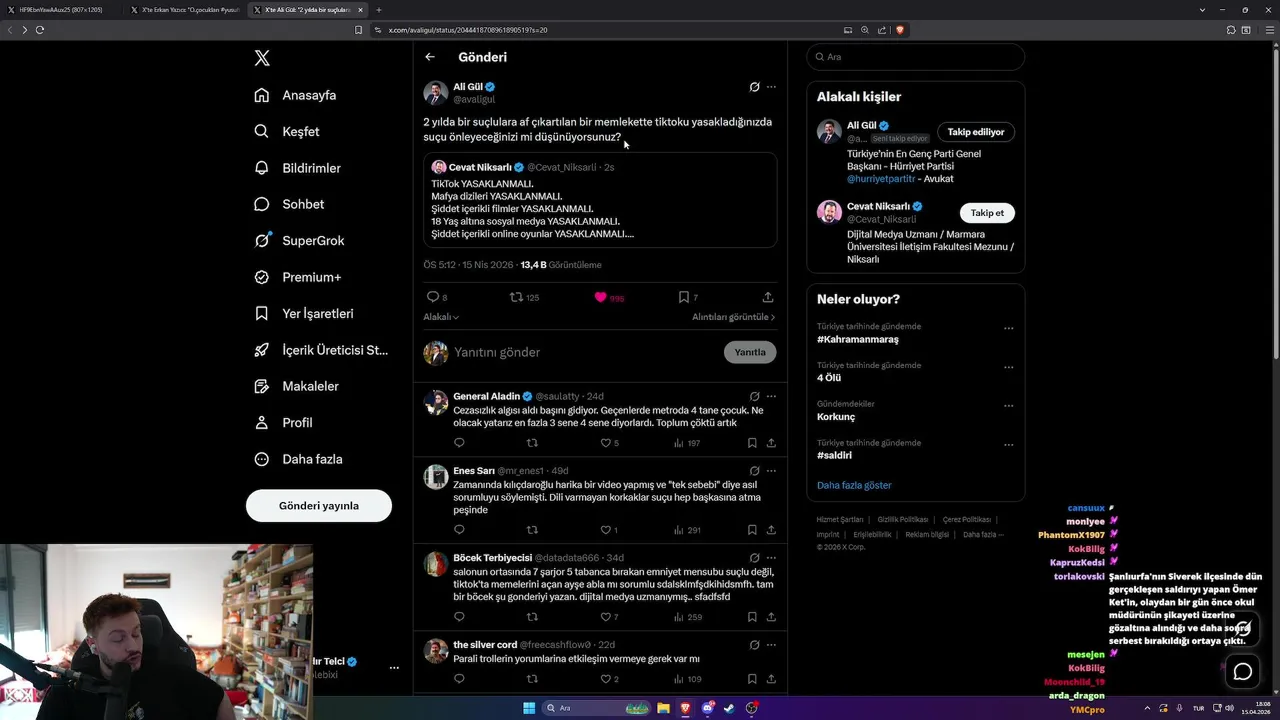Expand Daha fazla sidebar menu

point(298,459)
